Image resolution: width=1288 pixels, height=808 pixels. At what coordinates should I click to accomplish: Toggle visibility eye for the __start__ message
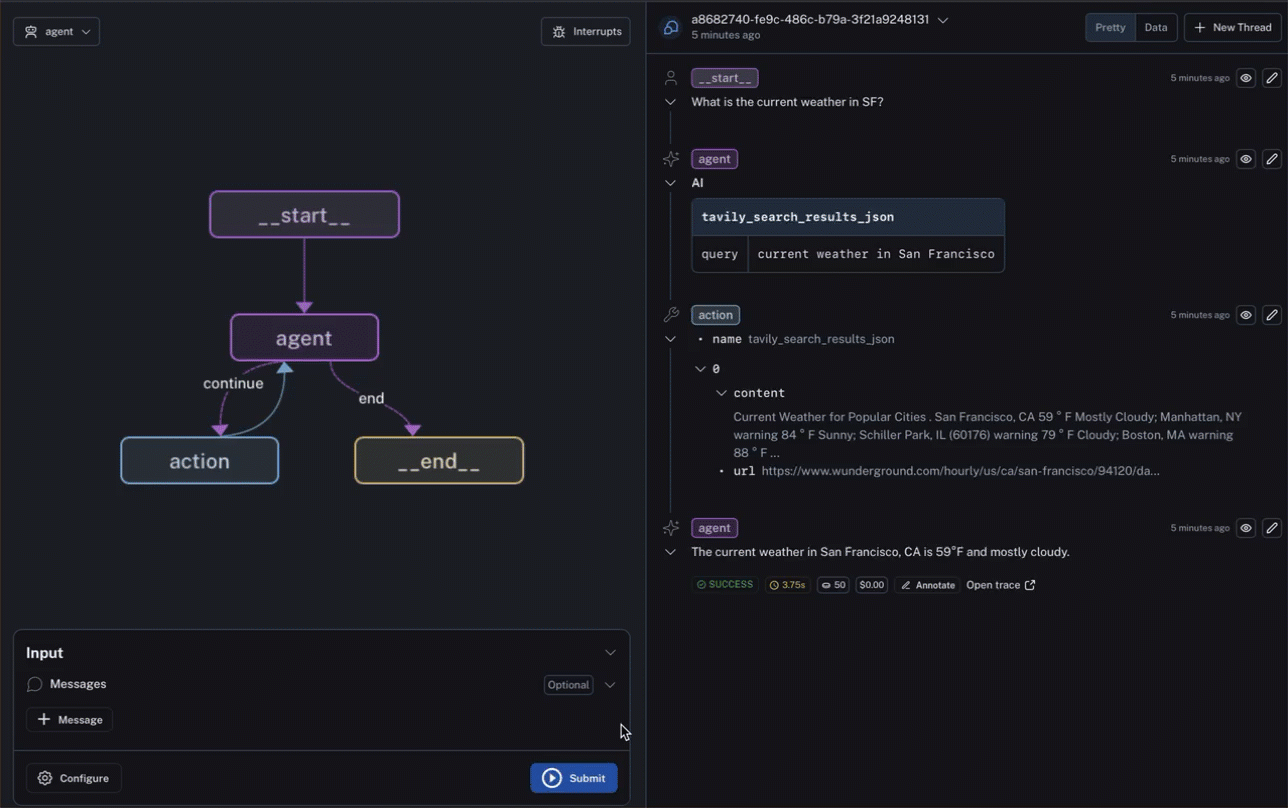tap(1246, 78)
